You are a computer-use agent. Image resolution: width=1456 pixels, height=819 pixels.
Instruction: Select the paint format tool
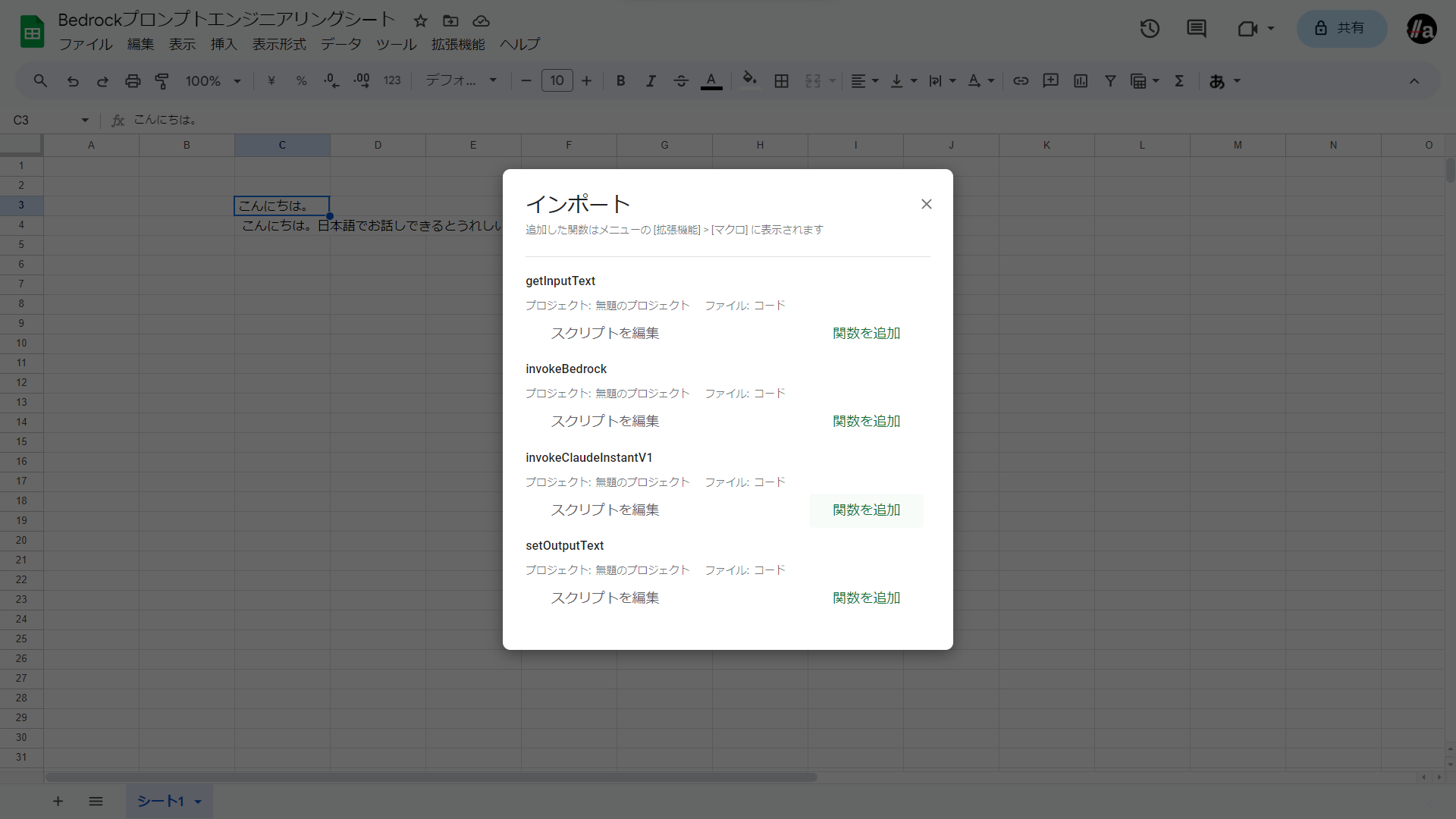162,81
